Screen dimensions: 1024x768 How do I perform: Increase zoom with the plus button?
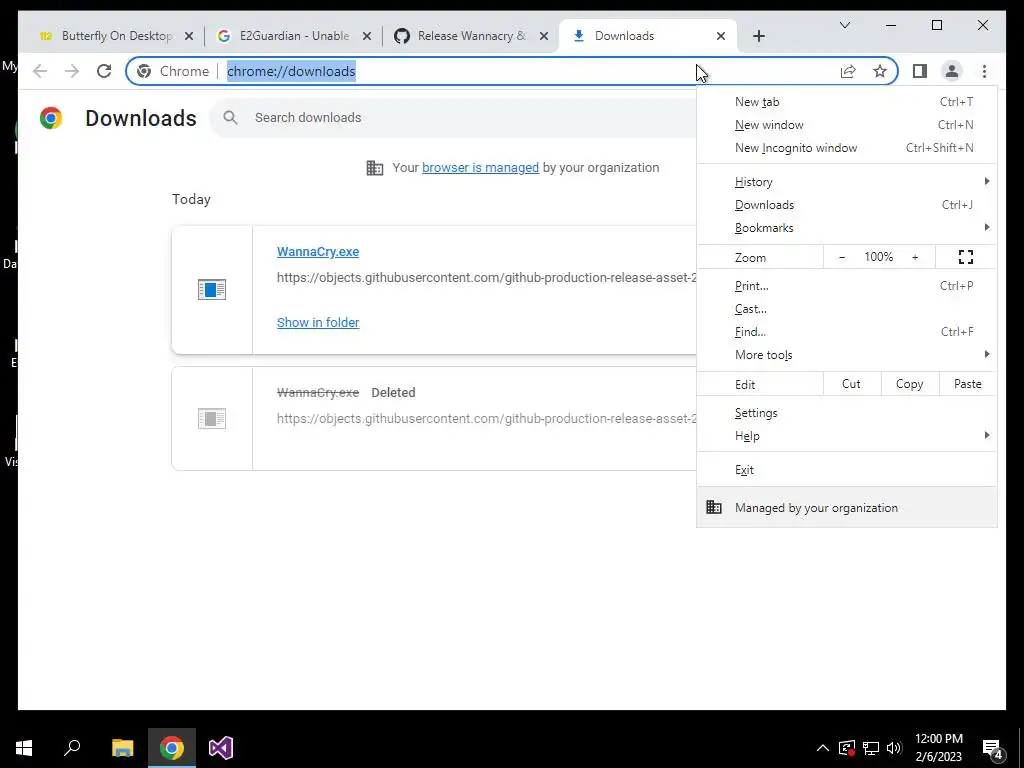coord(915,257)
